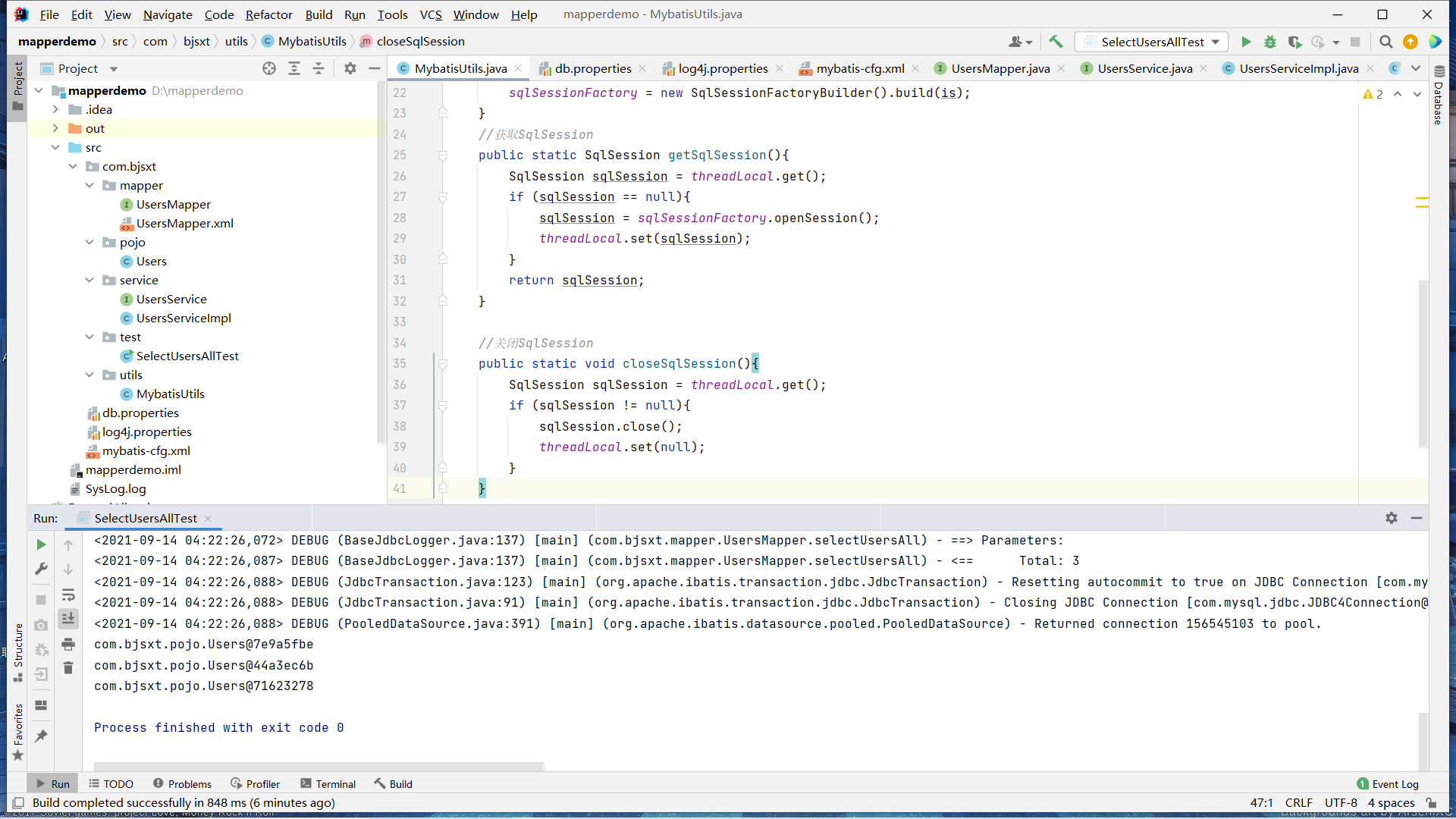Pin the Run tab
This screenshot has height=819, width=1456.
(x=41, y=736)
